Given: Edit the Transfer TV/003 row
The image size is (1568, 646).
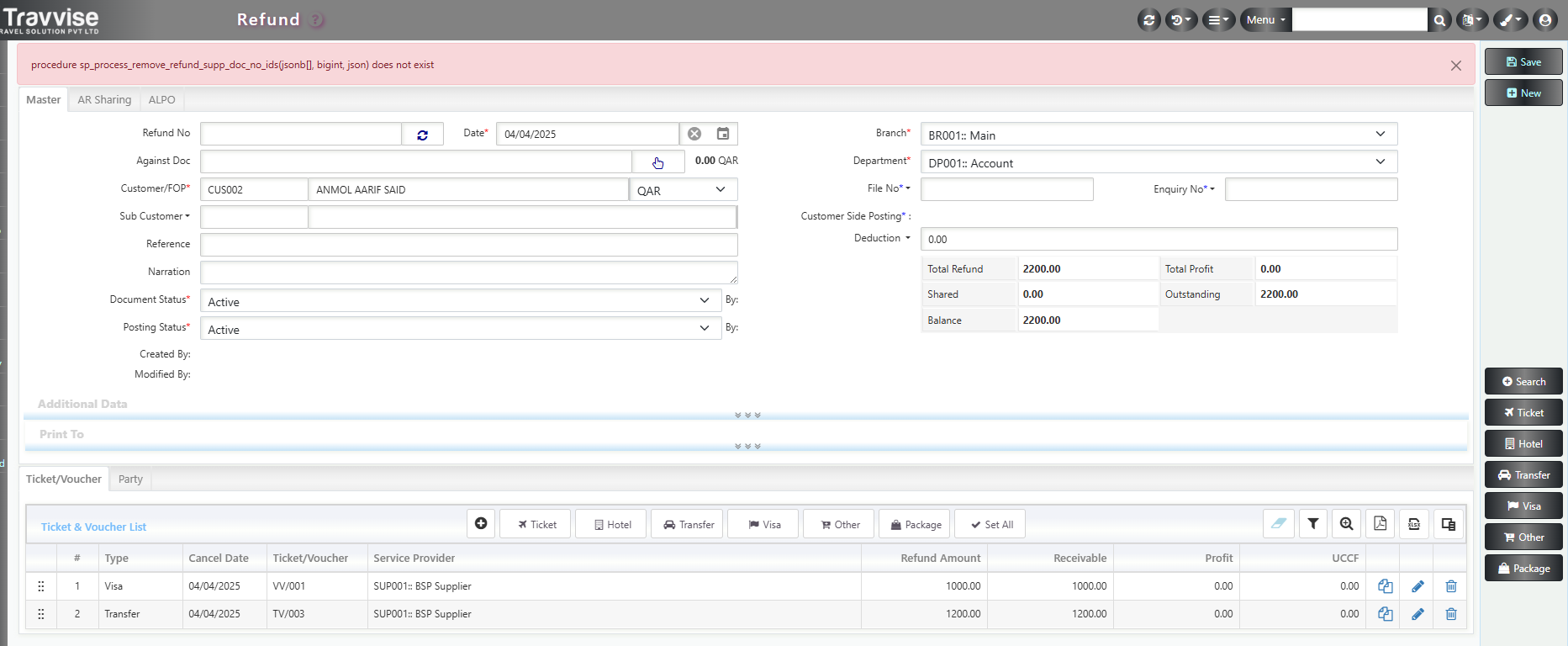Looking at the screenshot, I should [1418, 614].
